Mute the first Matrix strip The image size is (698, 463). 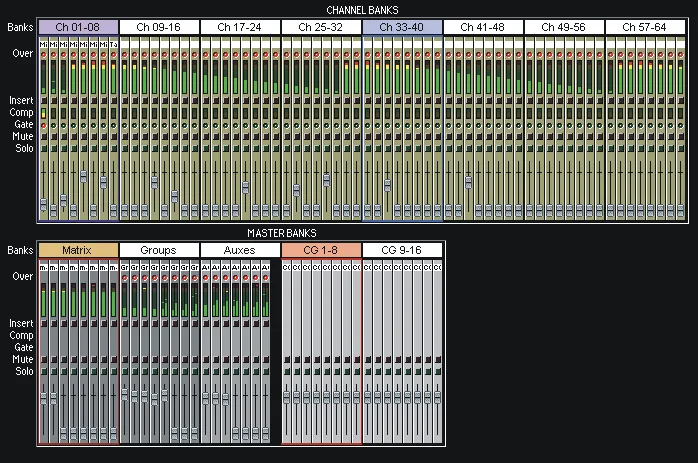tap(44, 359)
